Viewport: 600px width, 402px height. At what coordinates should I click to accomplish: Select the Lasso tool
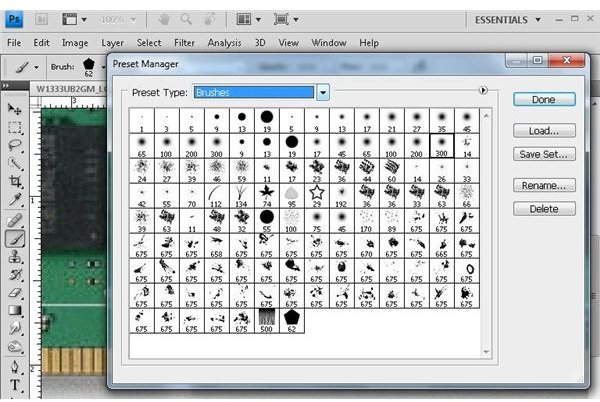pyautogui.click(x=15, y=146)
